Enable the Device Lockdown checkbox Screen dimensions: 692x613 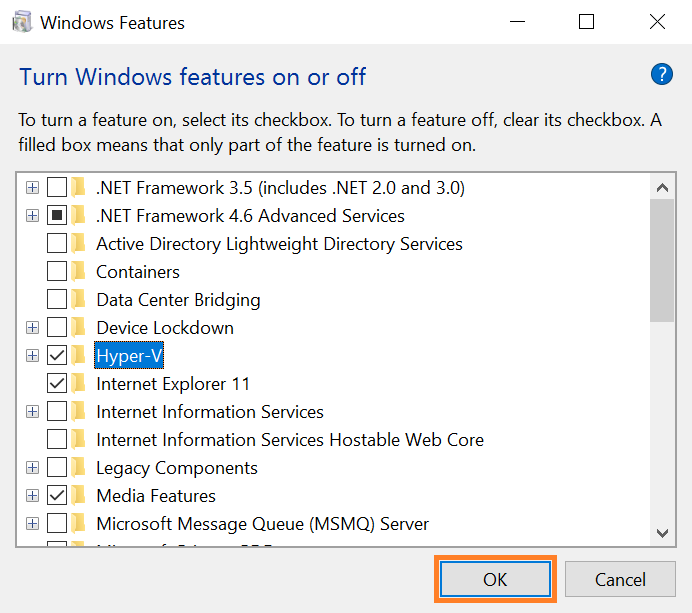(57, 327)
